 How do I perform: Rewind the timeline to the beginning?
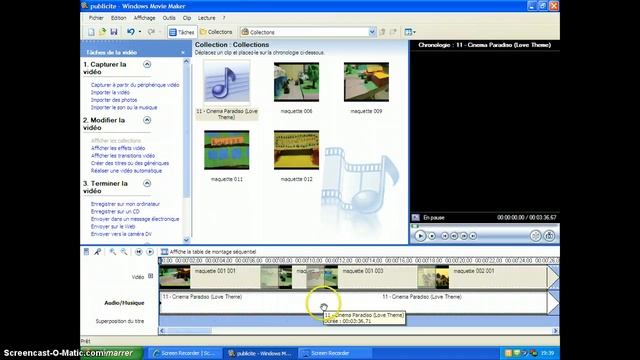pos(139,252)
